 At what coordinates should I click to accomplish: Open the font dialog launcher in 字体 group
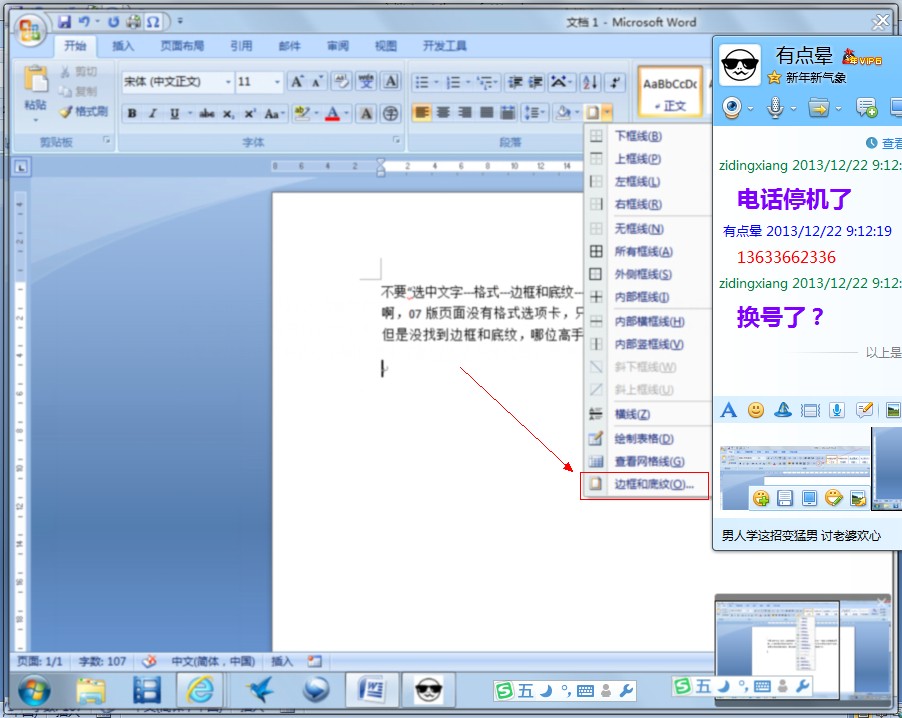(x=396, y=140)
